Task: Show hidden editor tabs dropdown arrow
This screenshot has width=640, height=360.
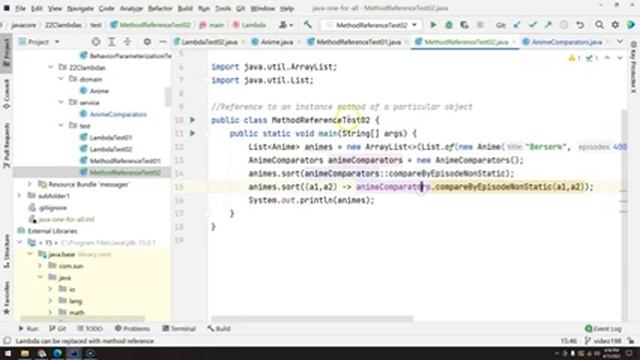Action: [620, 42]
